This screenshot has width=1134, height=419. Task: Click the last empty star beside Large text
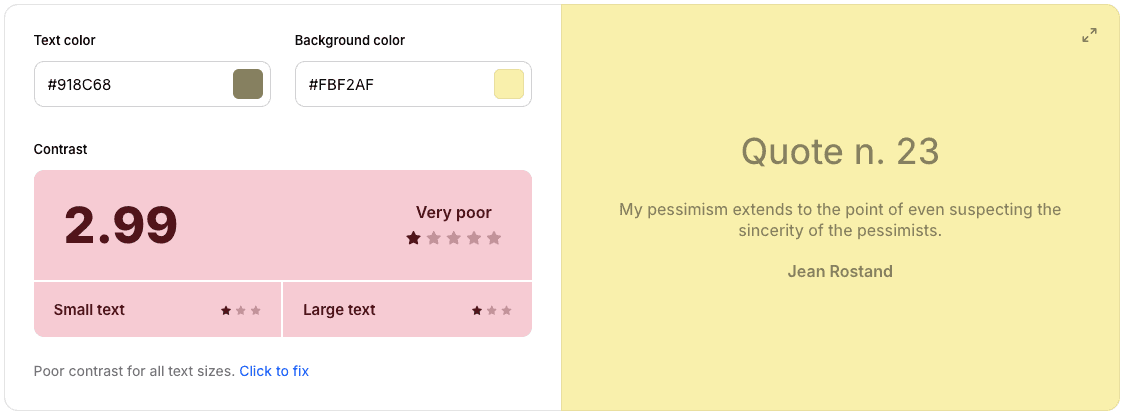pyautogui.click(x=506, y=310)
